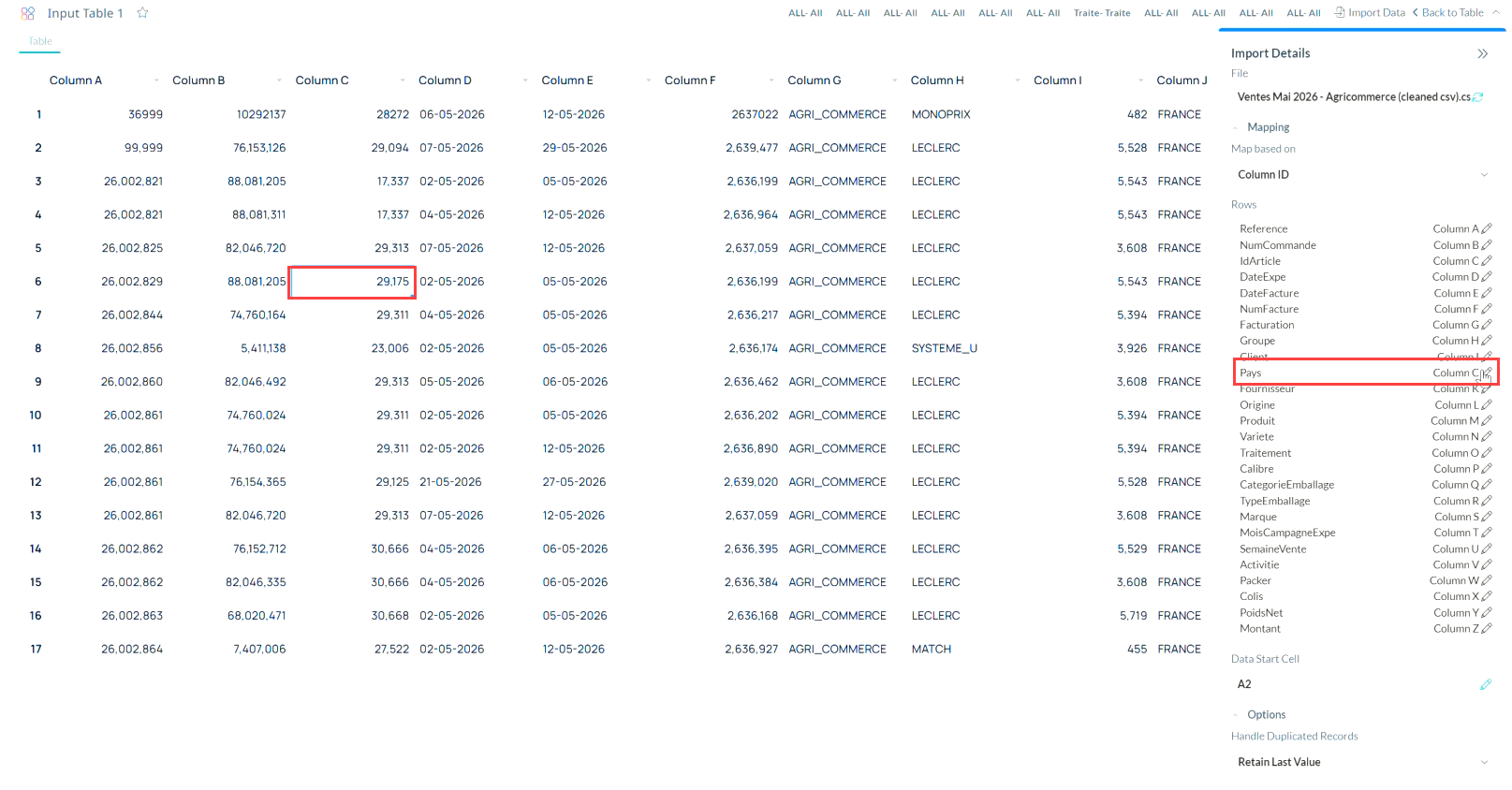Edit the Traitement mapping pencil icon
The image size is (1512, 790).
tap(1487, 453)
